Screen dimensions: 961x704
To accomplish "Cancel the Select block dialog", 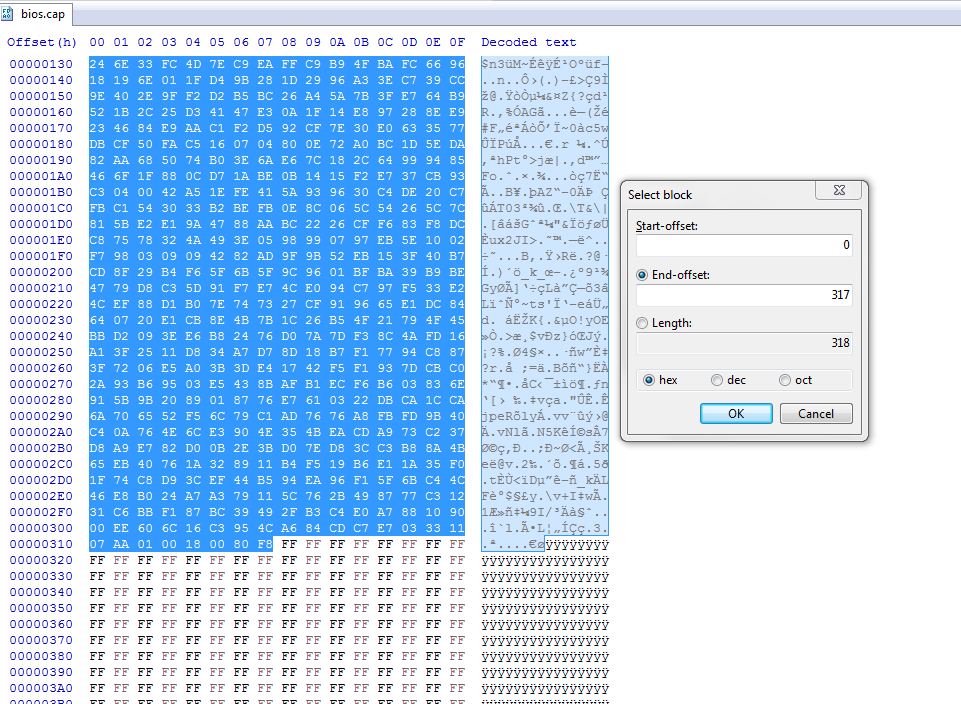I will tap(816, 414).
